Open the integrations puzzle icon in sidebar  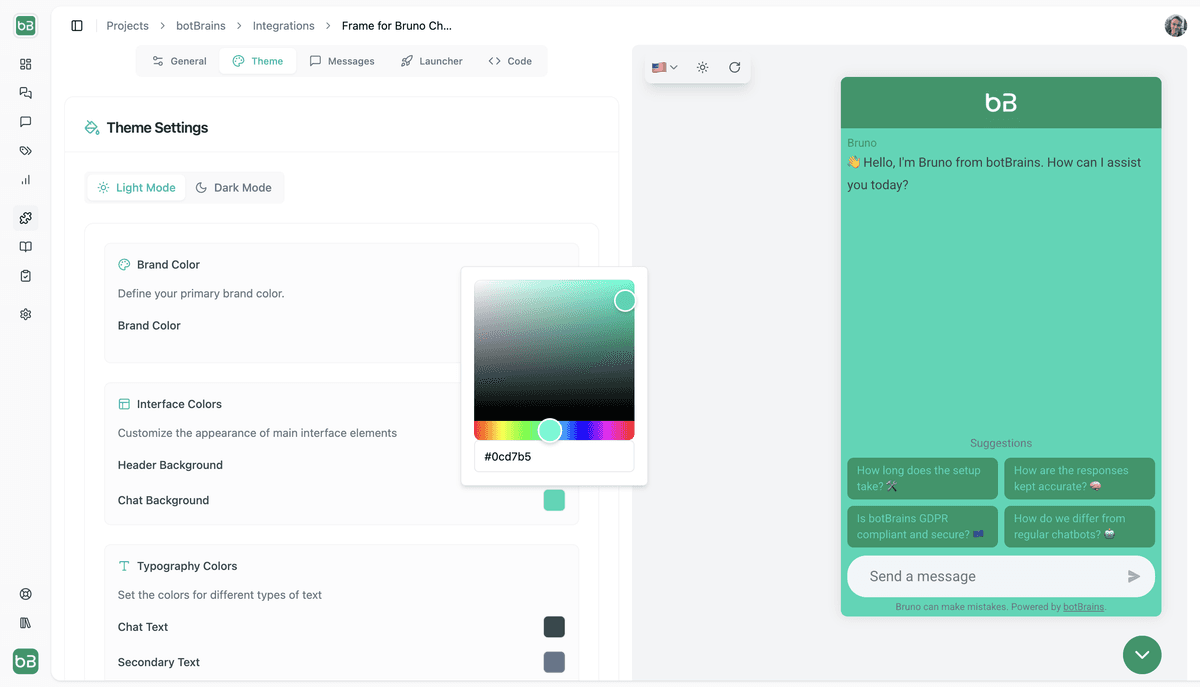[x=26, y=218]
